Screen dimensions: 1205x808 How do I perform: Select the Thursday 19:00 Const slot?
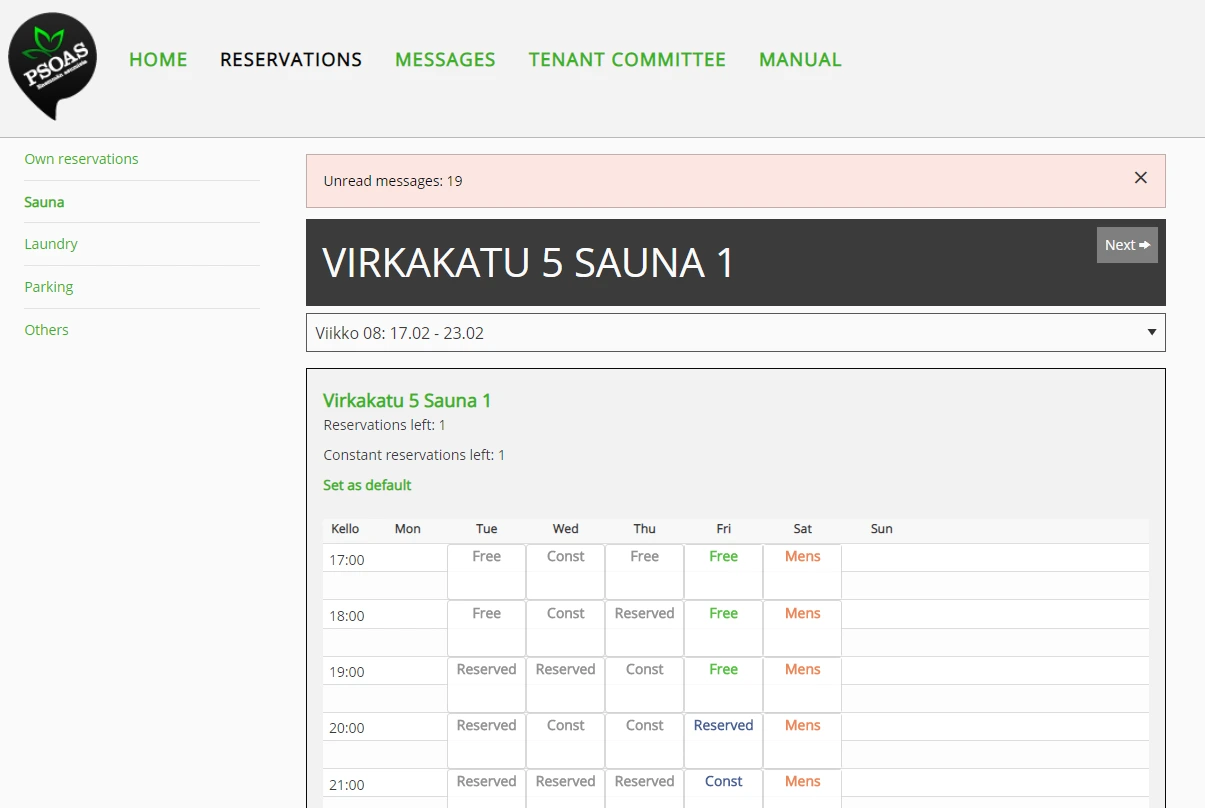pos(645,684)
